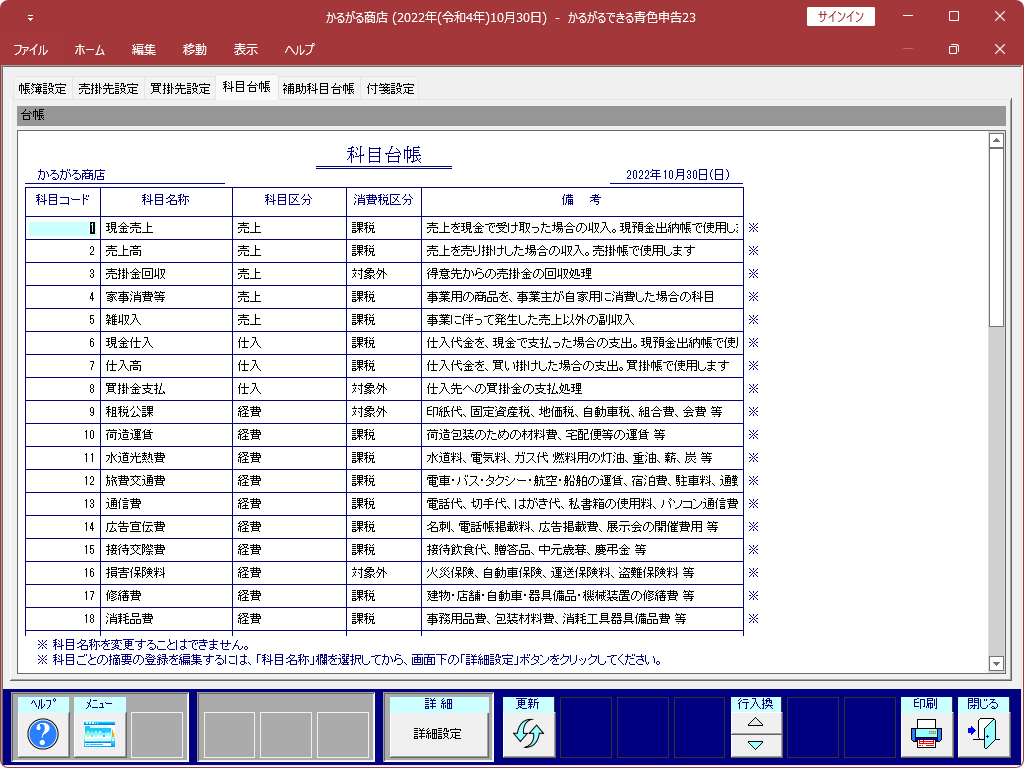Viewport: 1024px width, 768px height.
Task: Move row up with the up arrow
Action: pyautogui.click(x=756, y=722)
